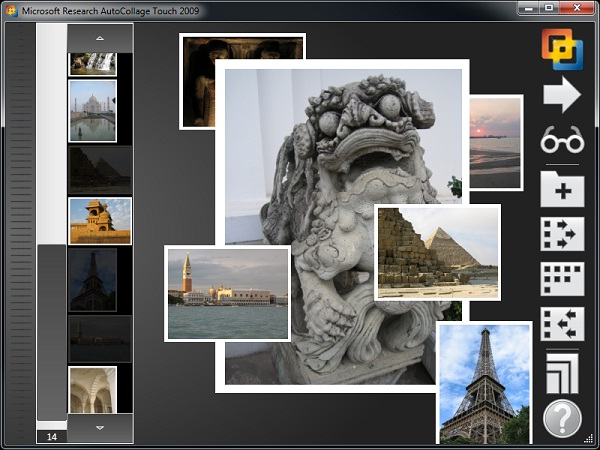Click the gather-images icon with inward arrows
Image resolution: width=600 pixels, height=450 pixels.
point(562,325)
